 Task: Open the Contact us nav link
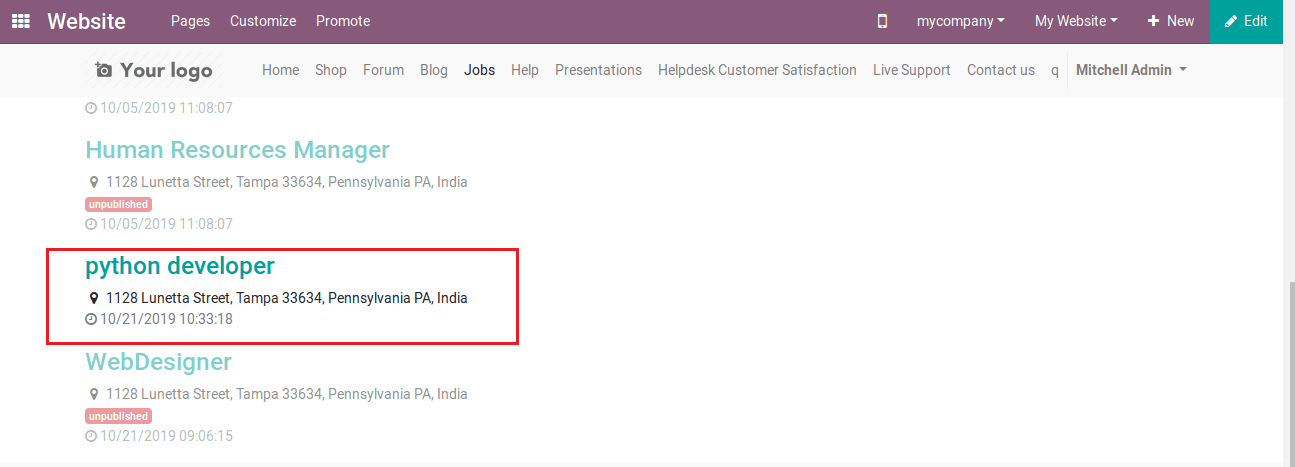pos(1001,70)
